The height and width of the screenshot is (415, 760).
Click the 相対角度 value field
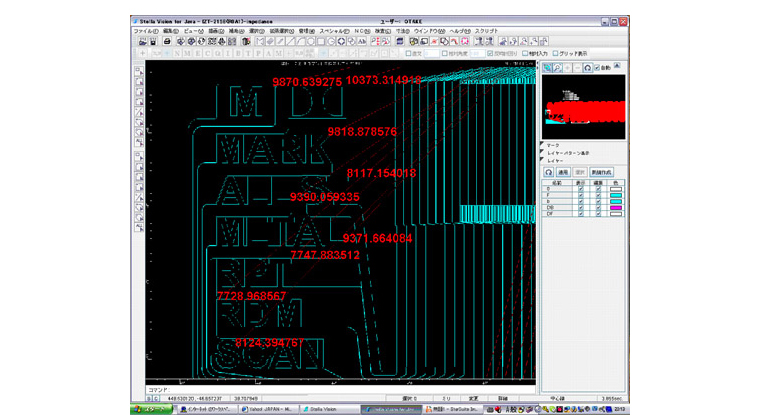click(x=477, y=53)
